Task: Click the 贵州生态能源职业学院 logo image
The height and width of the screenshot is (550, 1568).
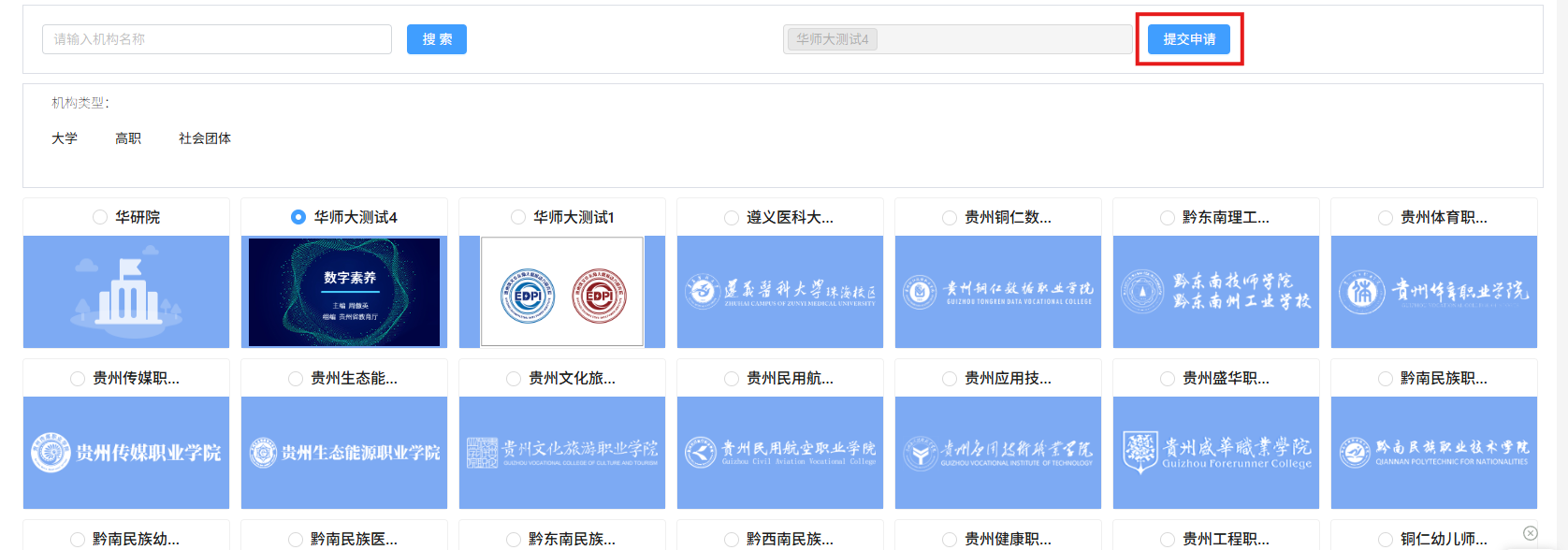Action: [x=344, y=453]
